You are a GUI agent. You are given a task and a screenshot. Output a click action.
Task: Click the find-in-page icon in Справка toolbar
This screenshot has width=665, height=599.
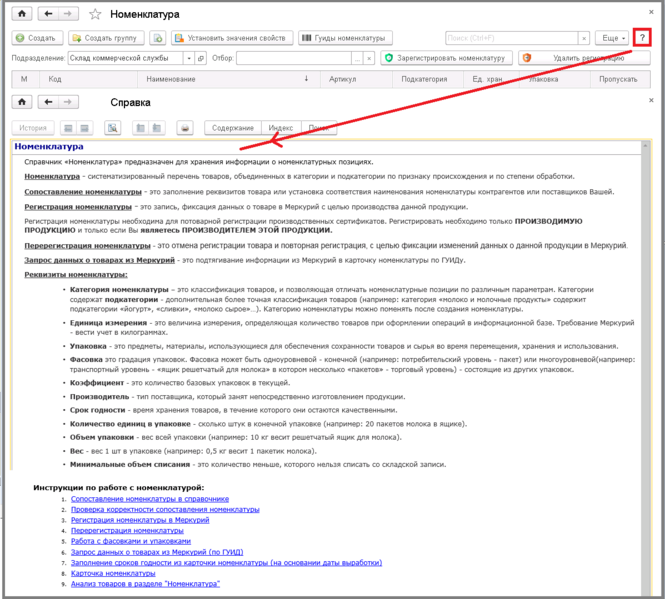113,128
